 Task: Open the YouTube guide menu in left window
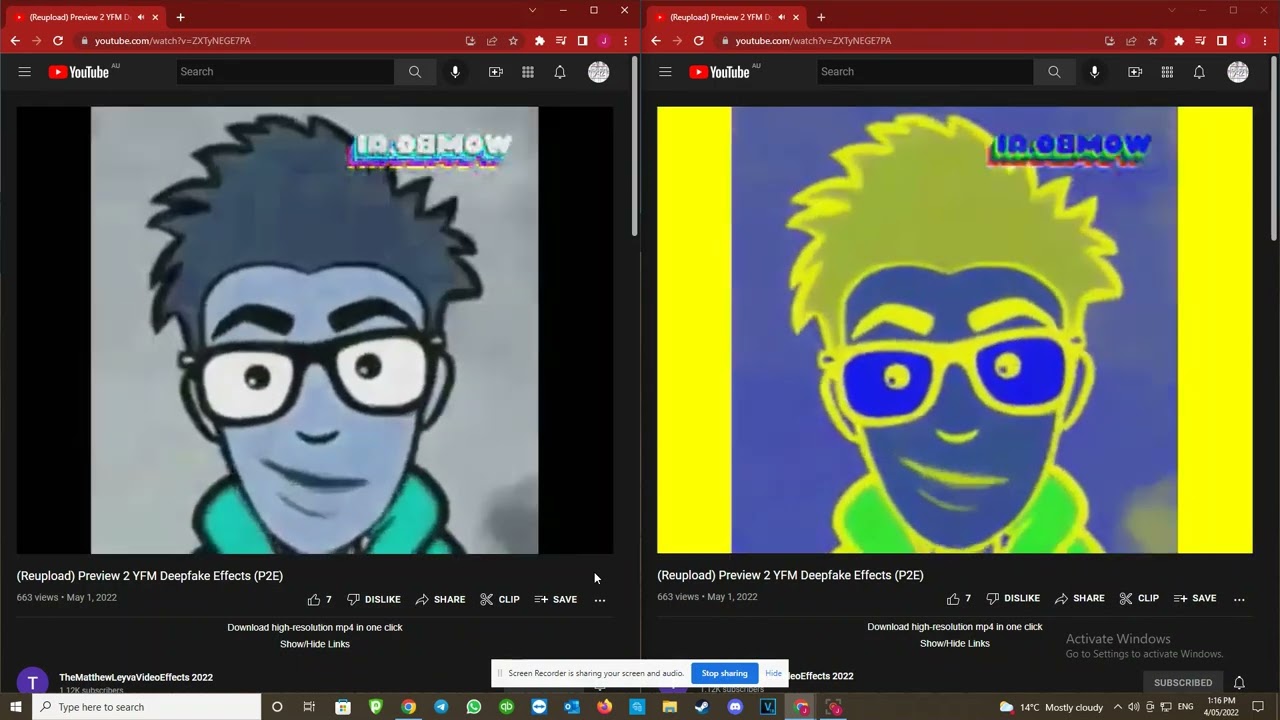(25, 72)
